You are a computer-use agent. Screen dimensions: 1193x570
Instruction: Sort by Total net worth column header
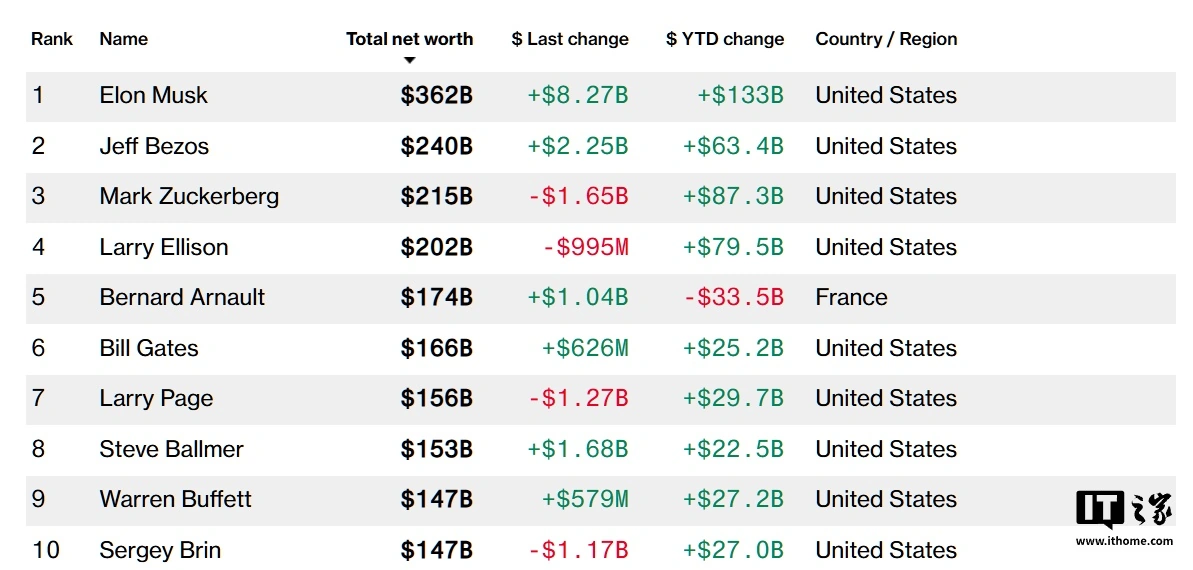pos(409,39)
